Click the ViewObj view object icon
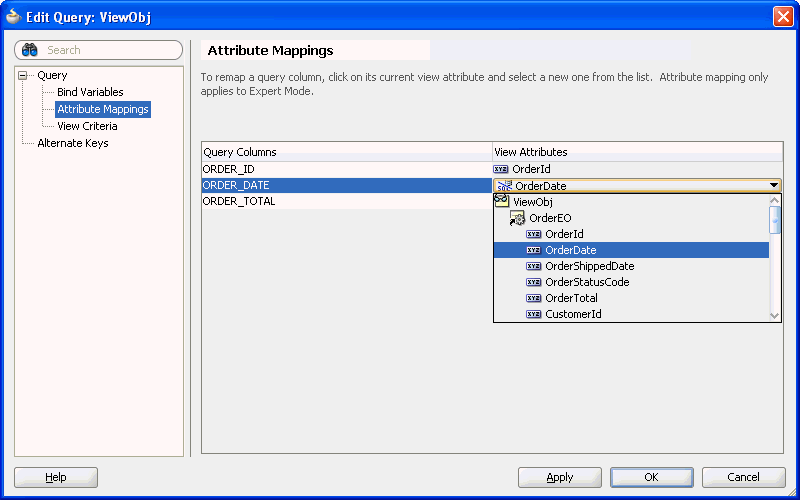Image resolution: width=800 pixels, height=500 pixels. click(x=502, y=201)
